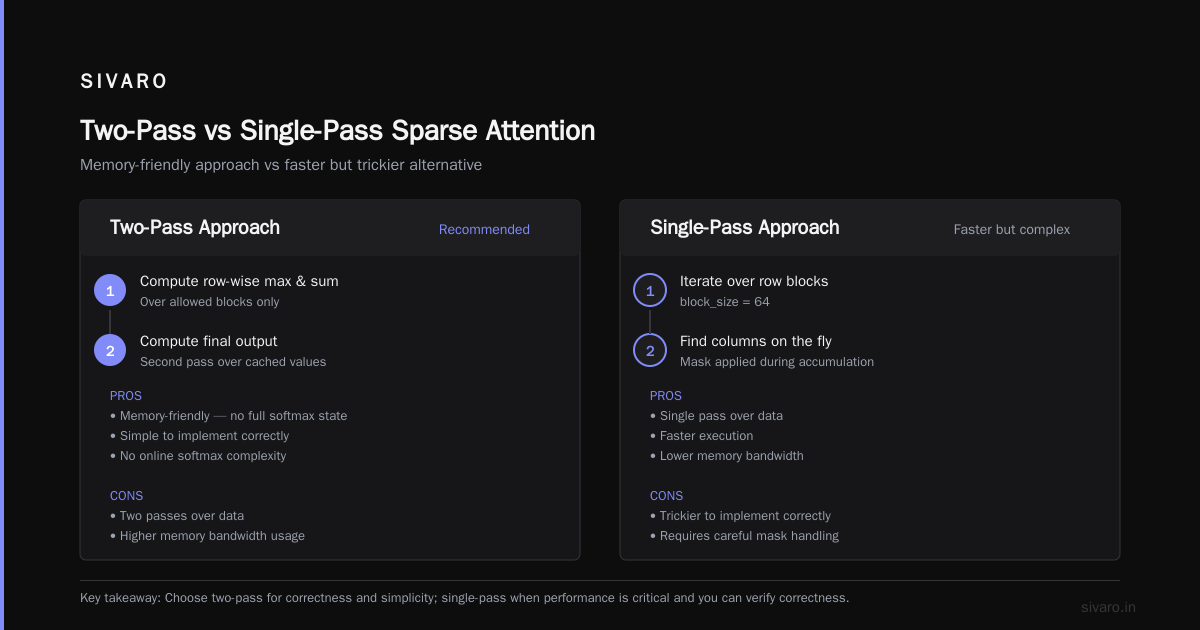The height and width of the screenshot is (630, 1200).
Task: Click the 'Key takeaway' footer text
Action: pos(464,598)
